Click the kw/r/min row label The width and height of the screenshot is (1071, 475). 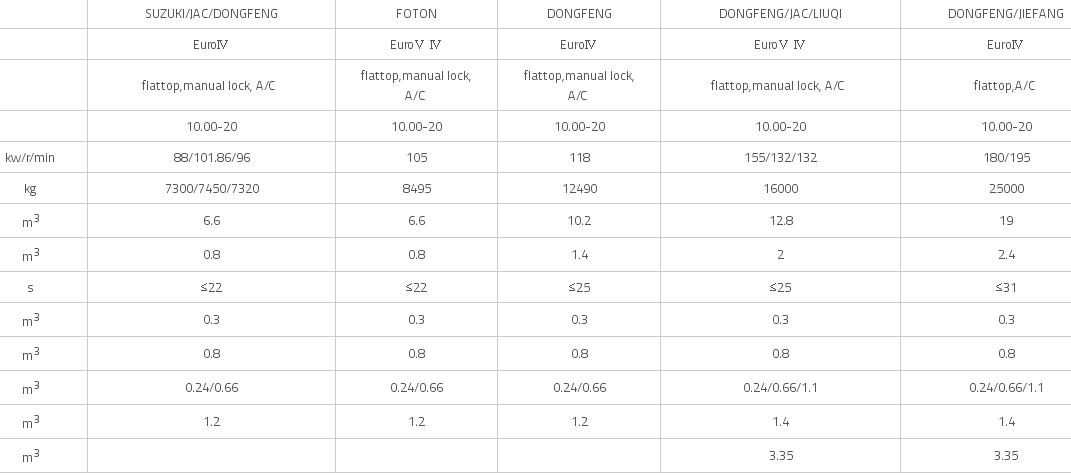click(30, 158)
